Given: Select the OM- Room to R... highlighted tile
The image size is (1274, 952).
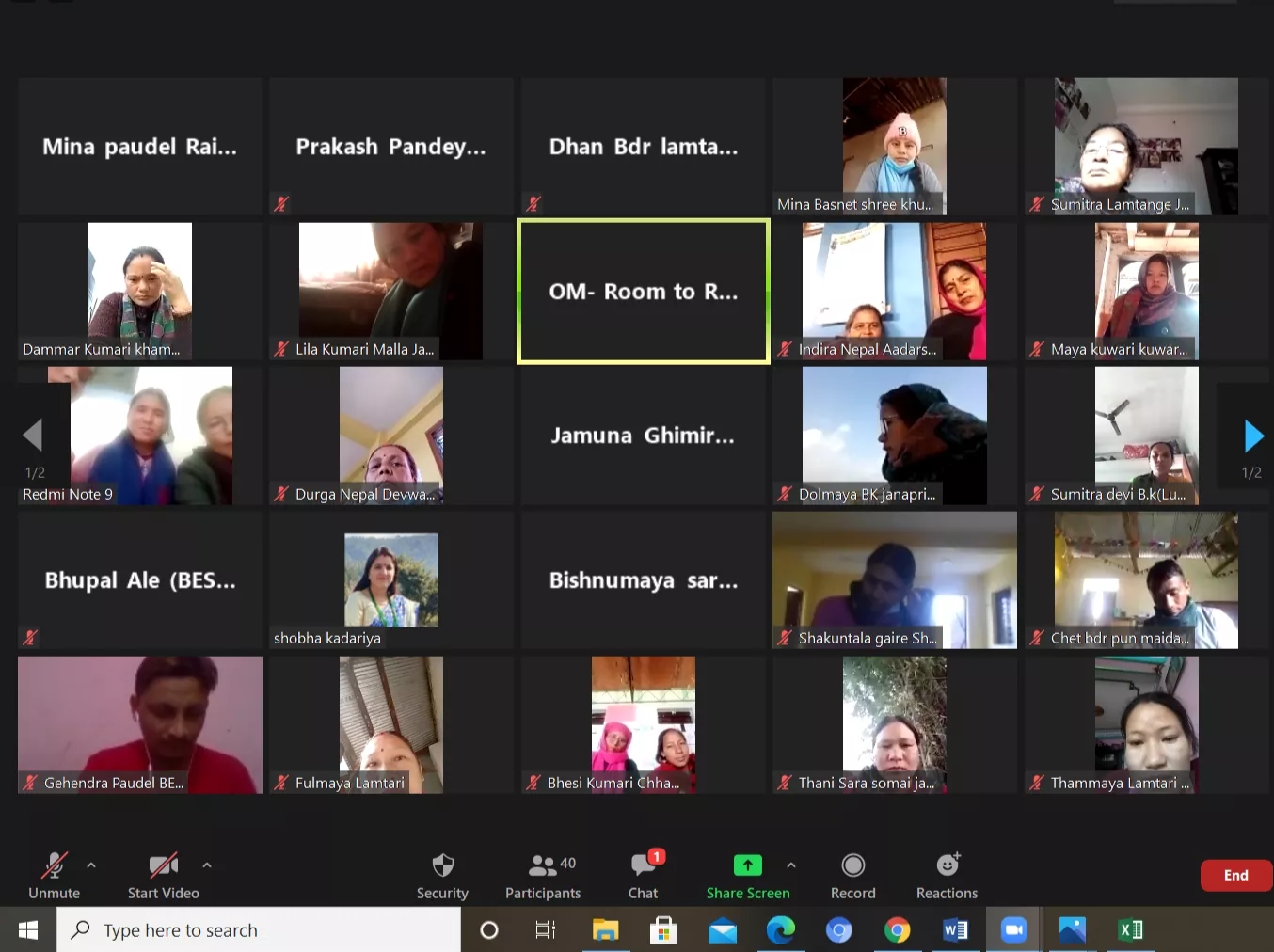Looking at the screenshot, I should point(644,292).
